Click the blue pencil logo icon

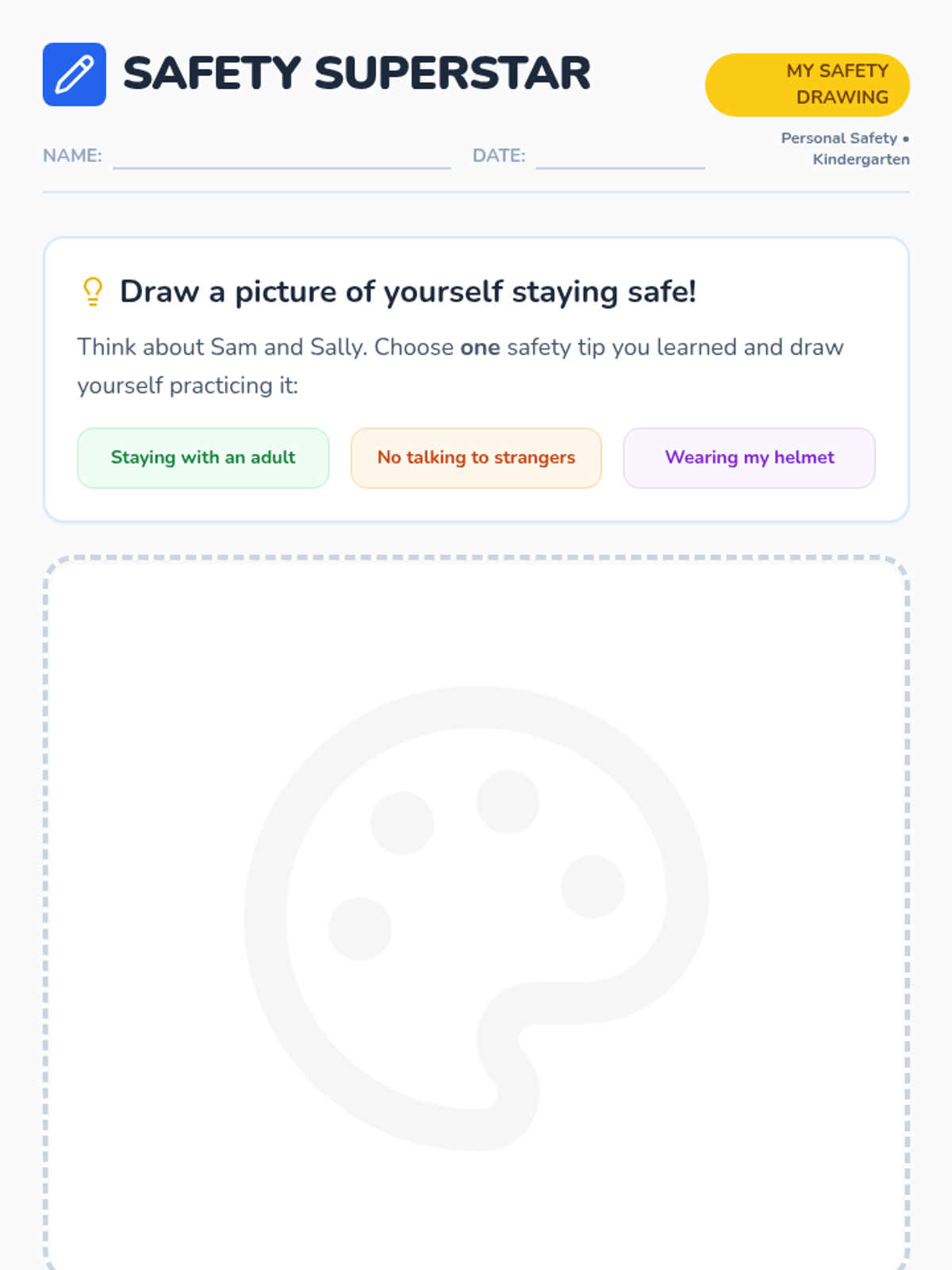point(74,74)
